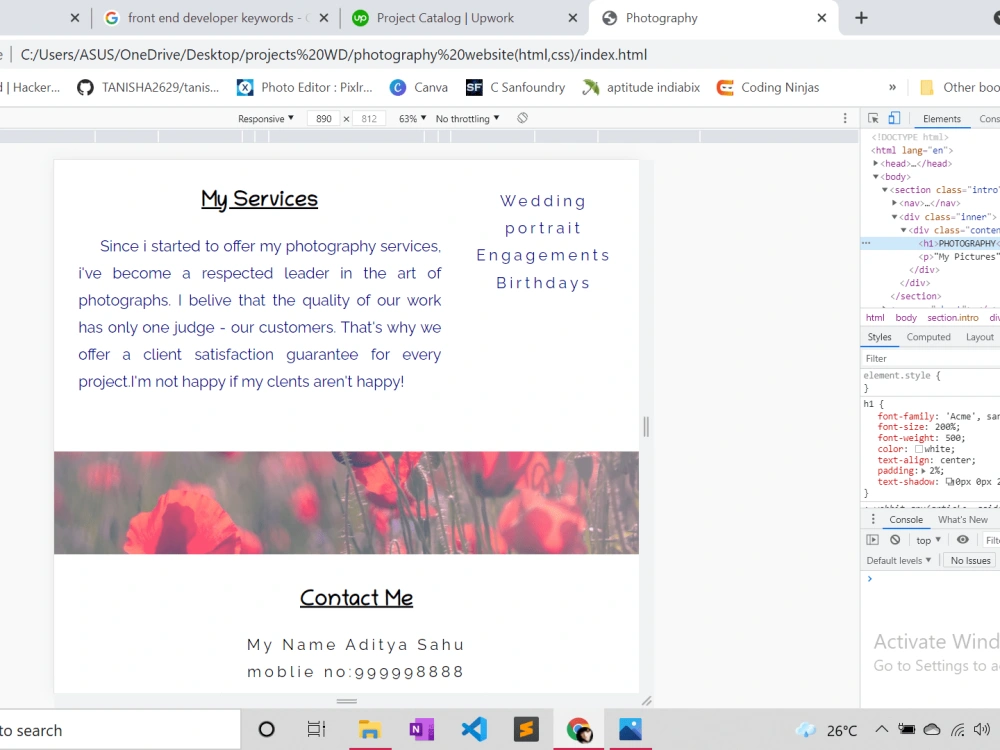Open the white color swatch picker

pyautogui.click(x=919, y=449)
